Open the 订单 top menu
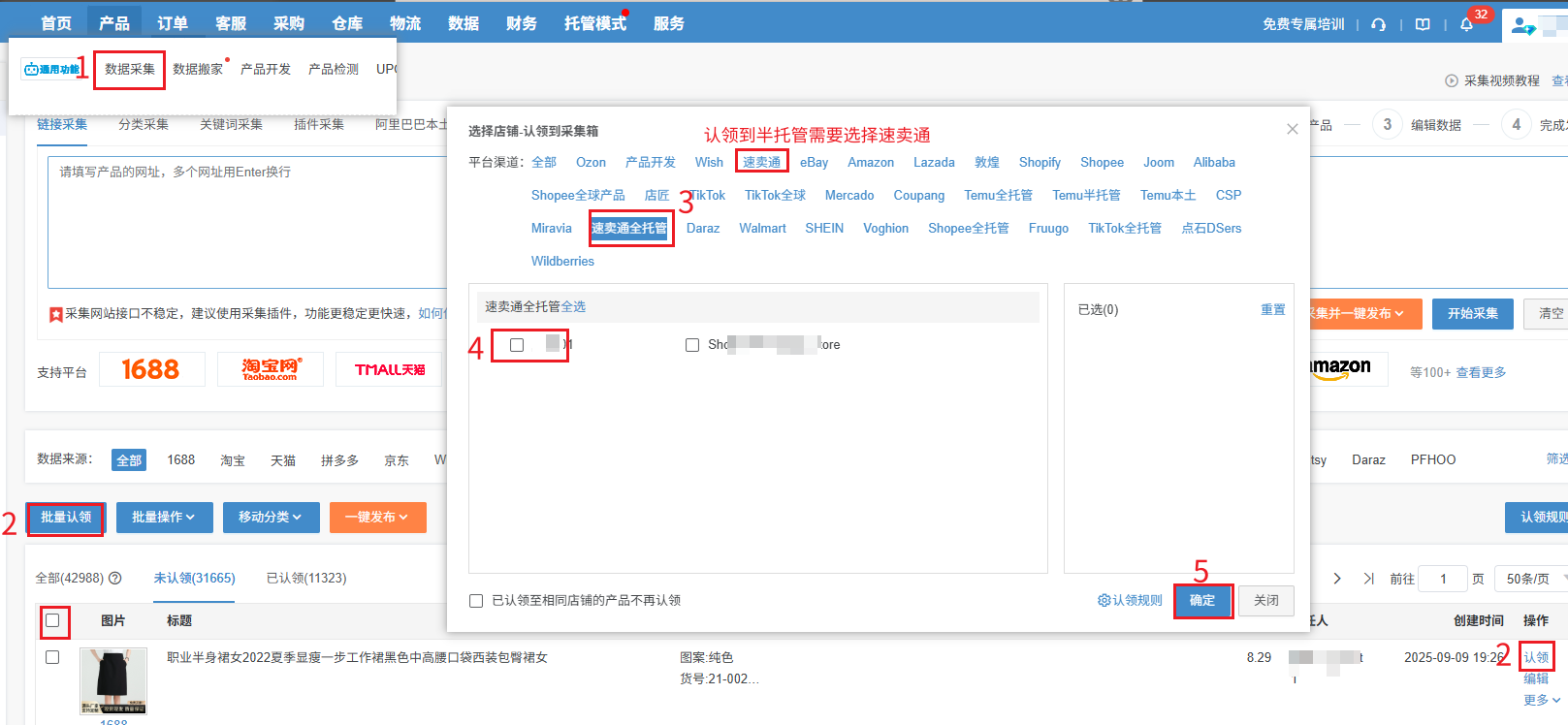1568x725 pixels. [x=173, y=23]
